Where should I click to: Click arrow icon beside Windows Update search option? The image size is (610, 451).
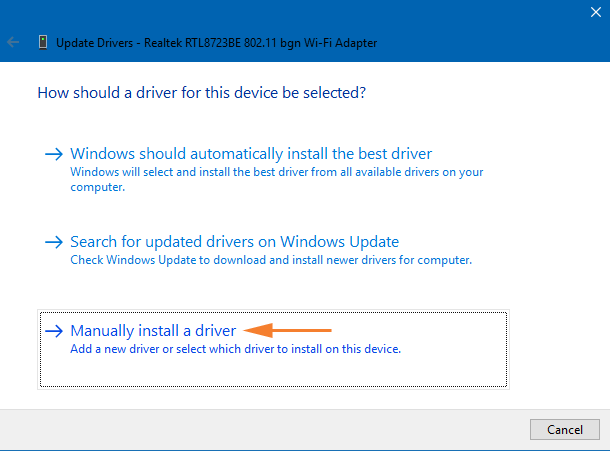click(53, 242)
